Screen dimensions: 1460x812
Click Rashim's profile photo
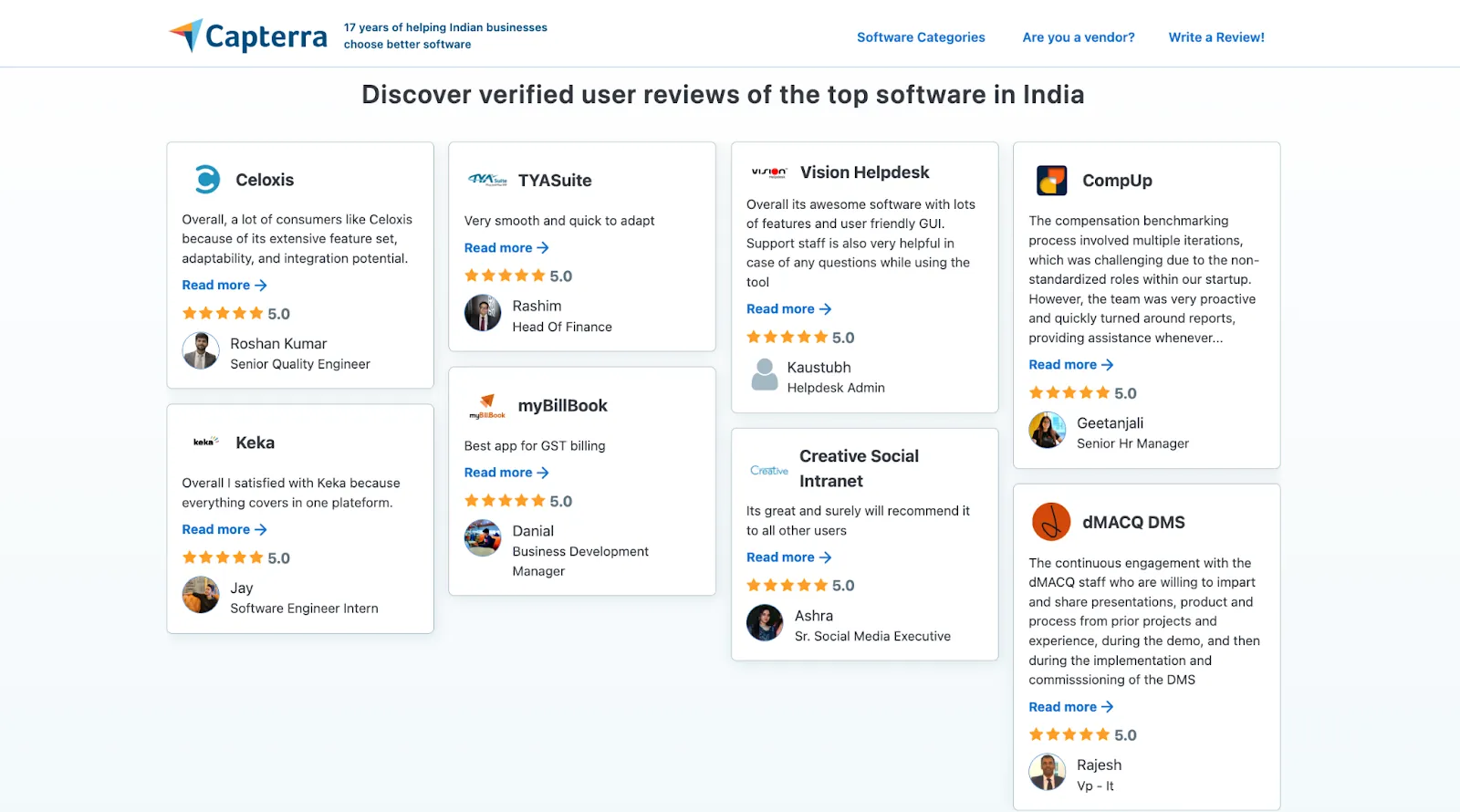pyautogui.click(x=483, y=313)
